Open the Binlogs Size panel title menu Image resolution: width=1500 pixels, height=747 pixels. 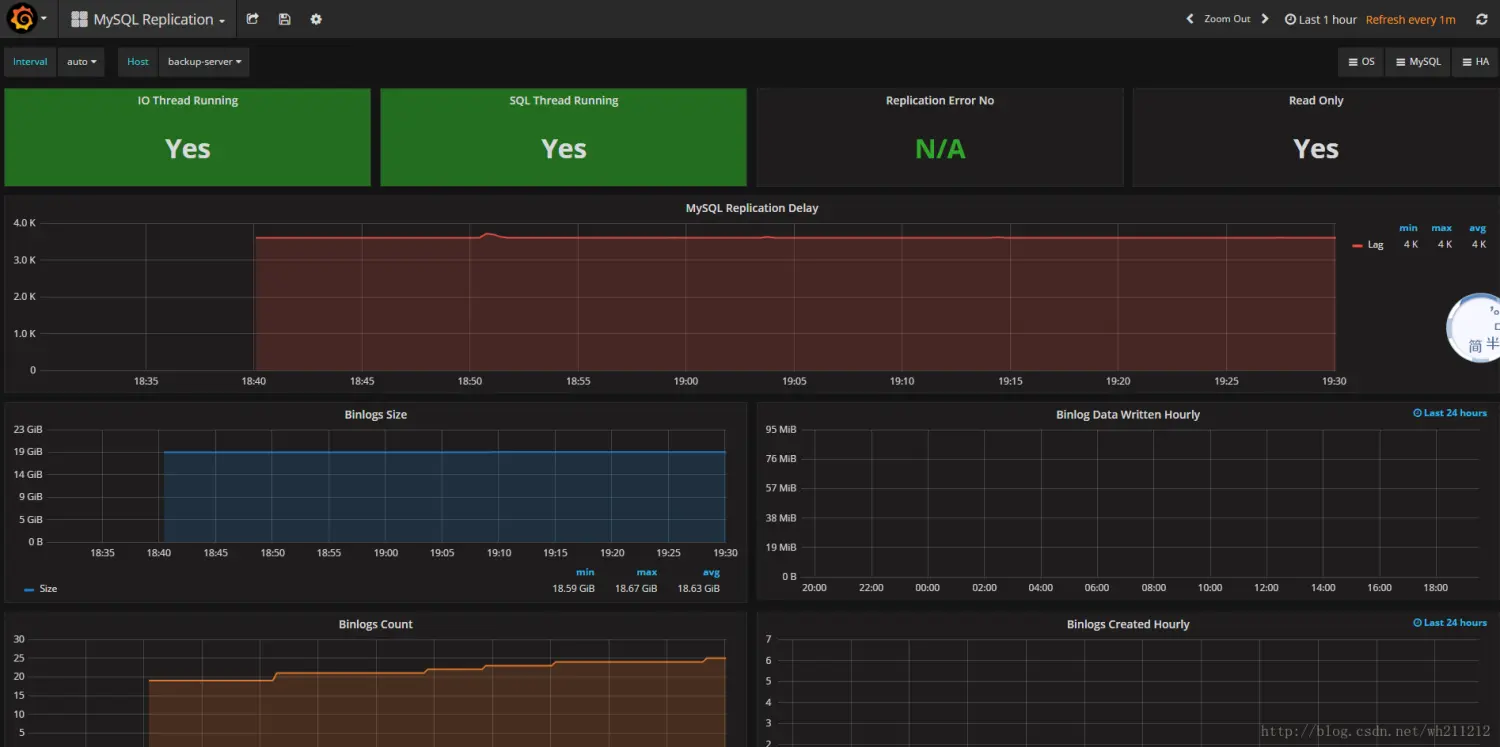click(x=376, y=414)
